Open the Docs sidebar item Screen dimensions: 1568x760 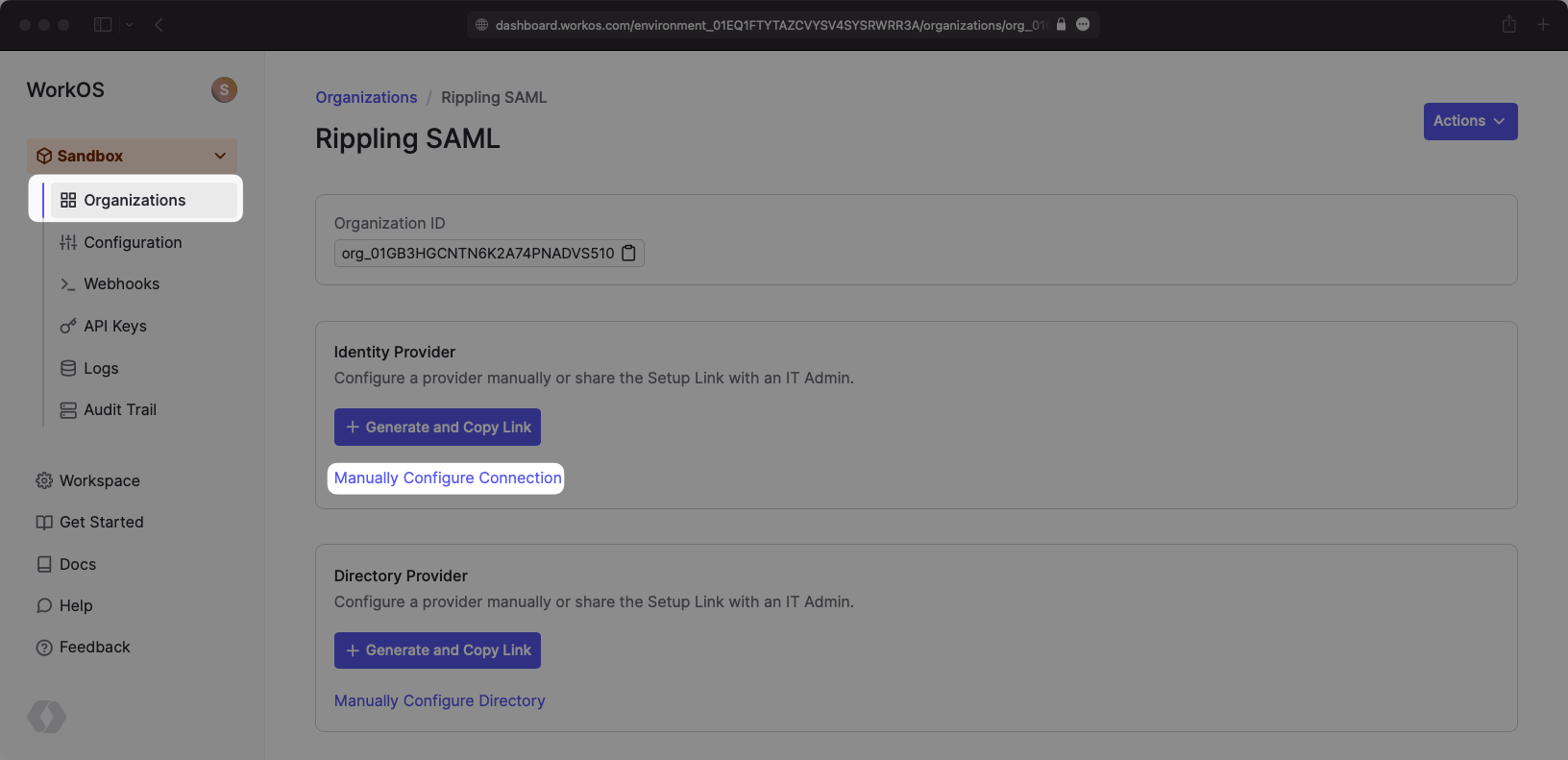point(77,565)
